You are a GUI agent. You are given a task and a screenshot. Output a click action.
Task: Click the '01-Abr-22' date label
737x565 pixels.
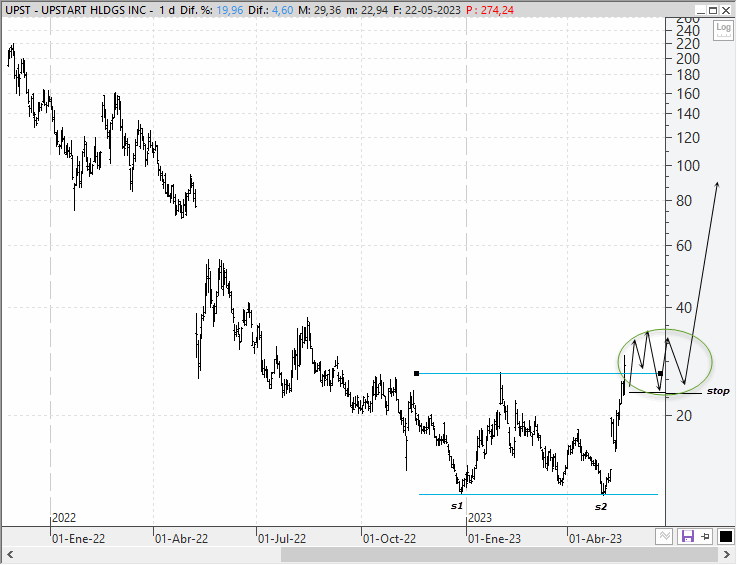(181, 539)
